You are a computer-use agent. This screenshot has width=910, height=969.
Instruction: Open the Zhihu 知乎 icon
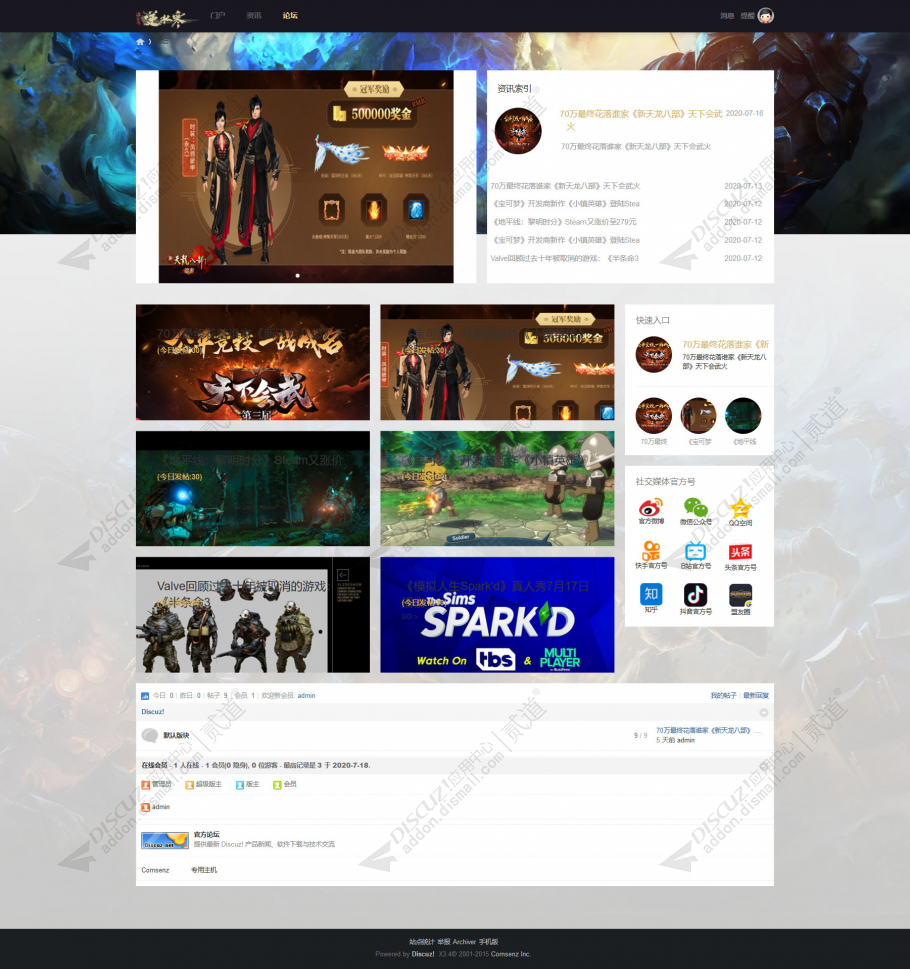[651, 594]
